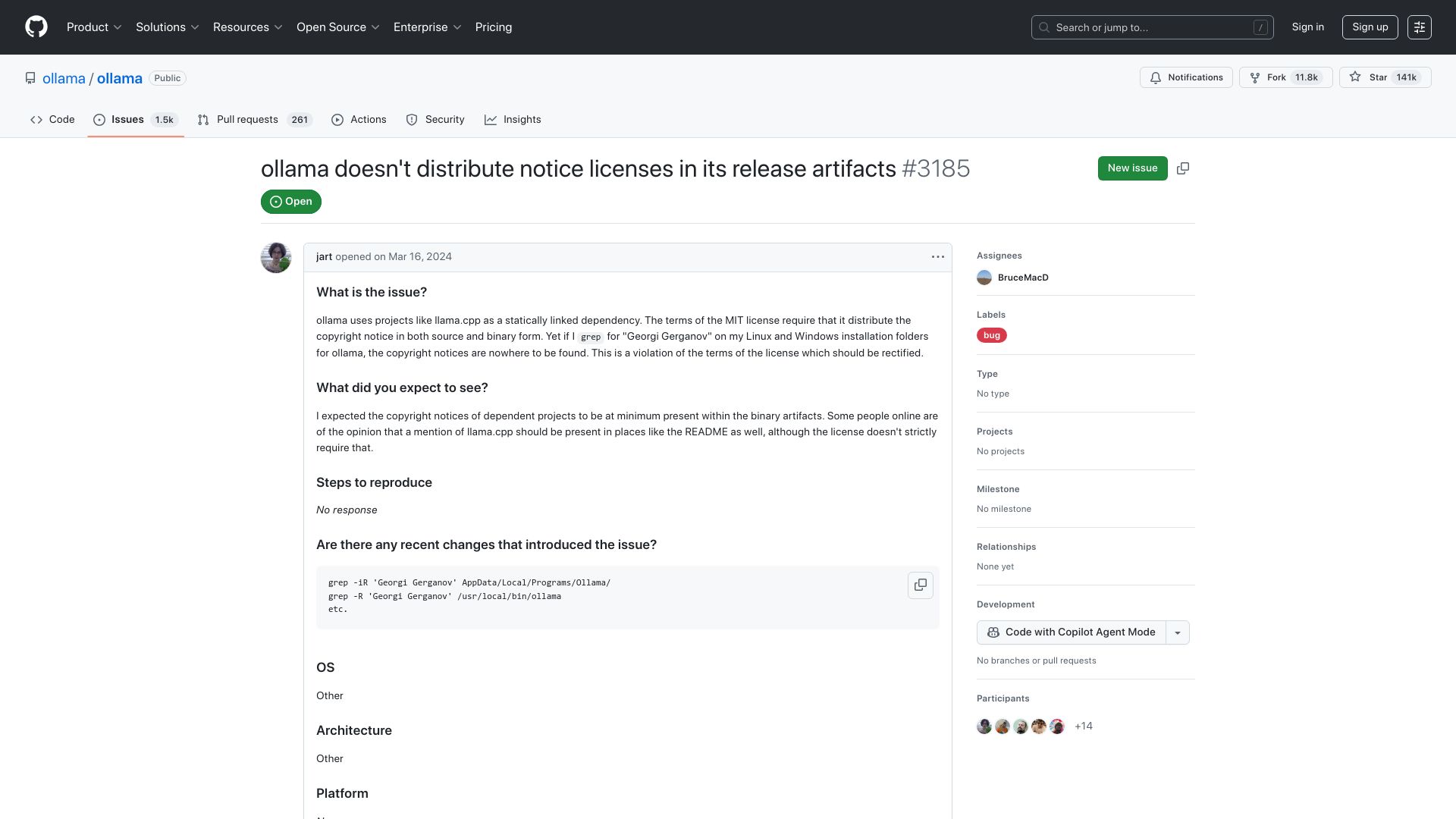This screenshot has width=1456, height=819.
Task: Click the green New issue button
Action: [1133, 168]
